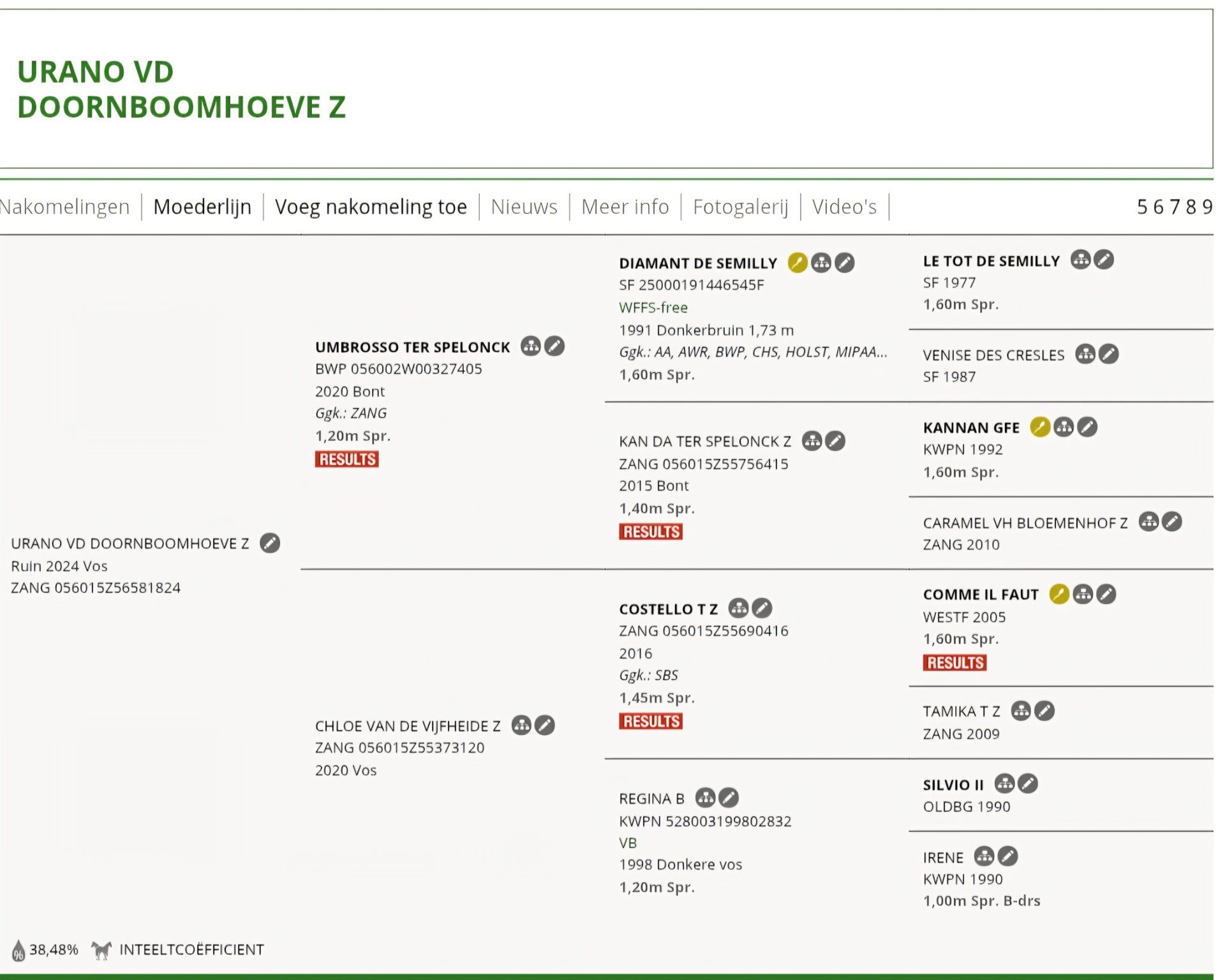Viewport: 1225px width, 980px height.
Task: Click the Inteeltcoëfficient label
Action: (191, 949)
